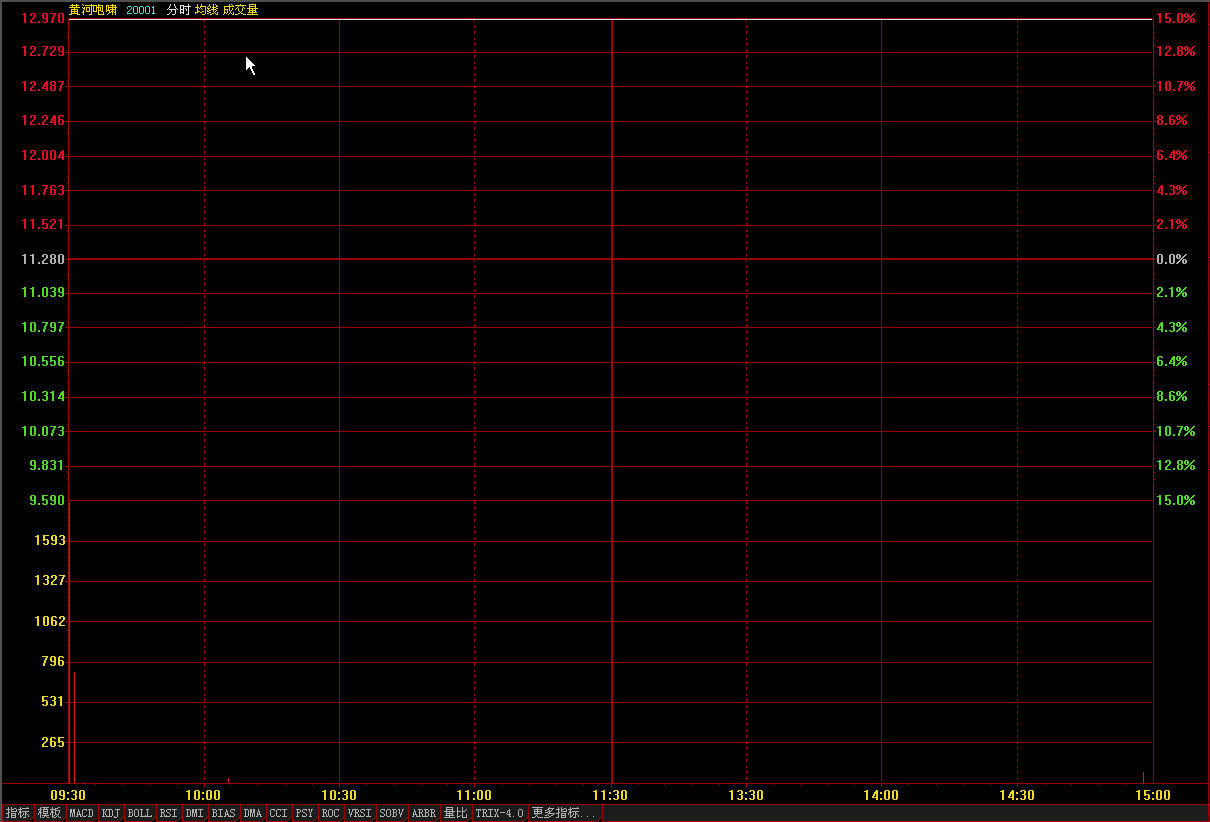Switch to the KDJ indicator tab
The height and width of the screenshot is (822, 1210).
point(110,813)
